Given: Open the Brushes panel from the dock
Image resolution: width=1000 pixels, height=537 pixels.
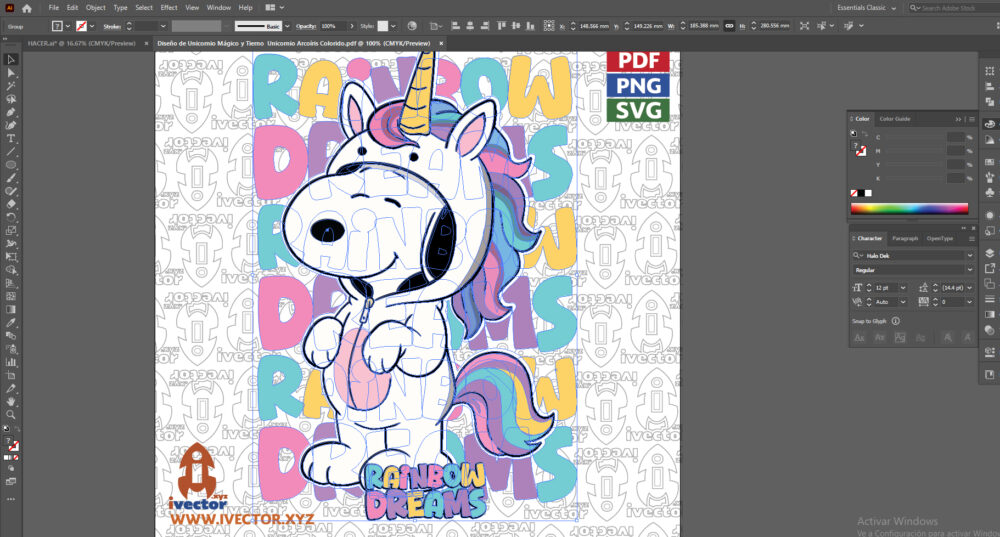Looking at the screenshot, I should [989, 177].
